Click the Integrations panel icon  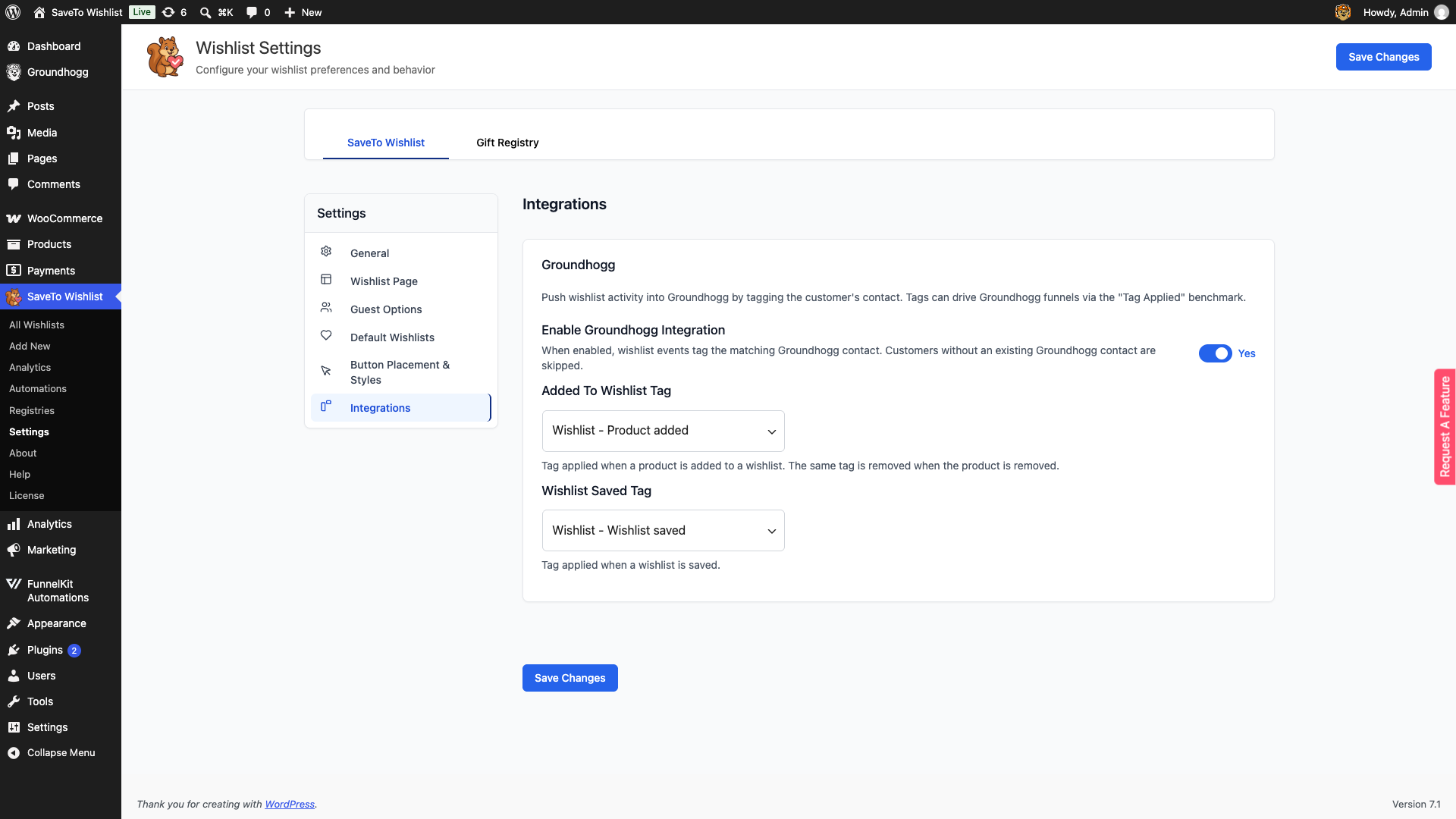[326, 406]
